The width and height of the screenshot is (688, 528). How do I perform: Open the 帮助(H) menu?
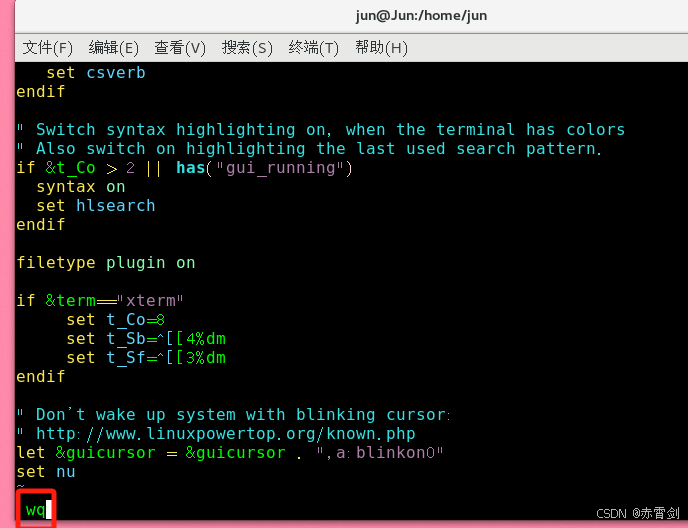[381, 47]
